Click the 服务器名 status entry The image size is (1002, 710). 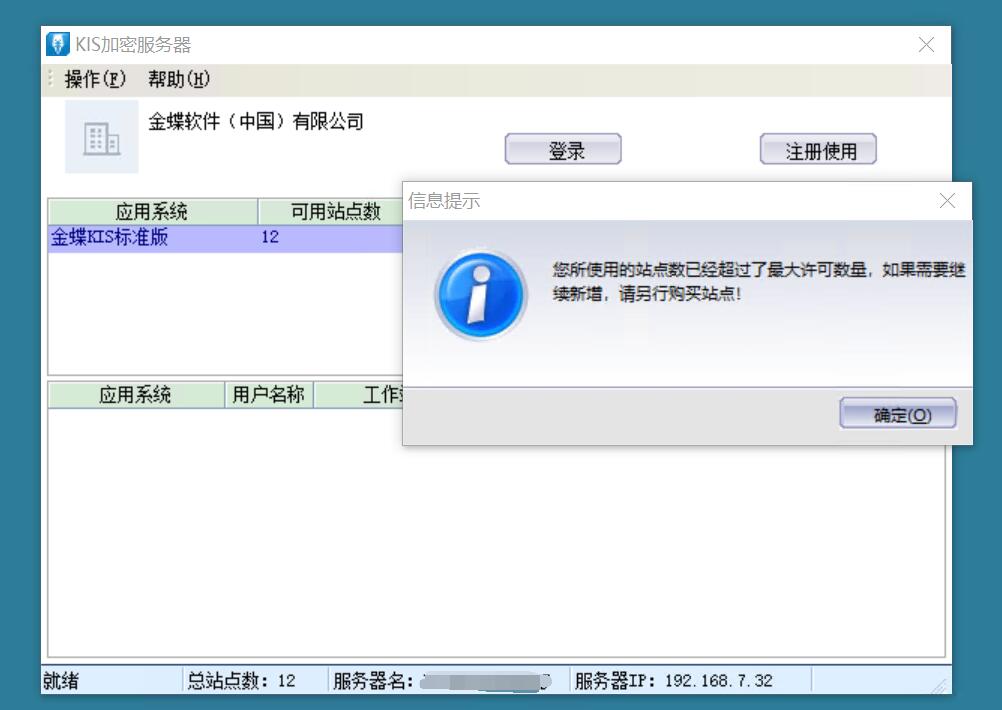(442, 681)
